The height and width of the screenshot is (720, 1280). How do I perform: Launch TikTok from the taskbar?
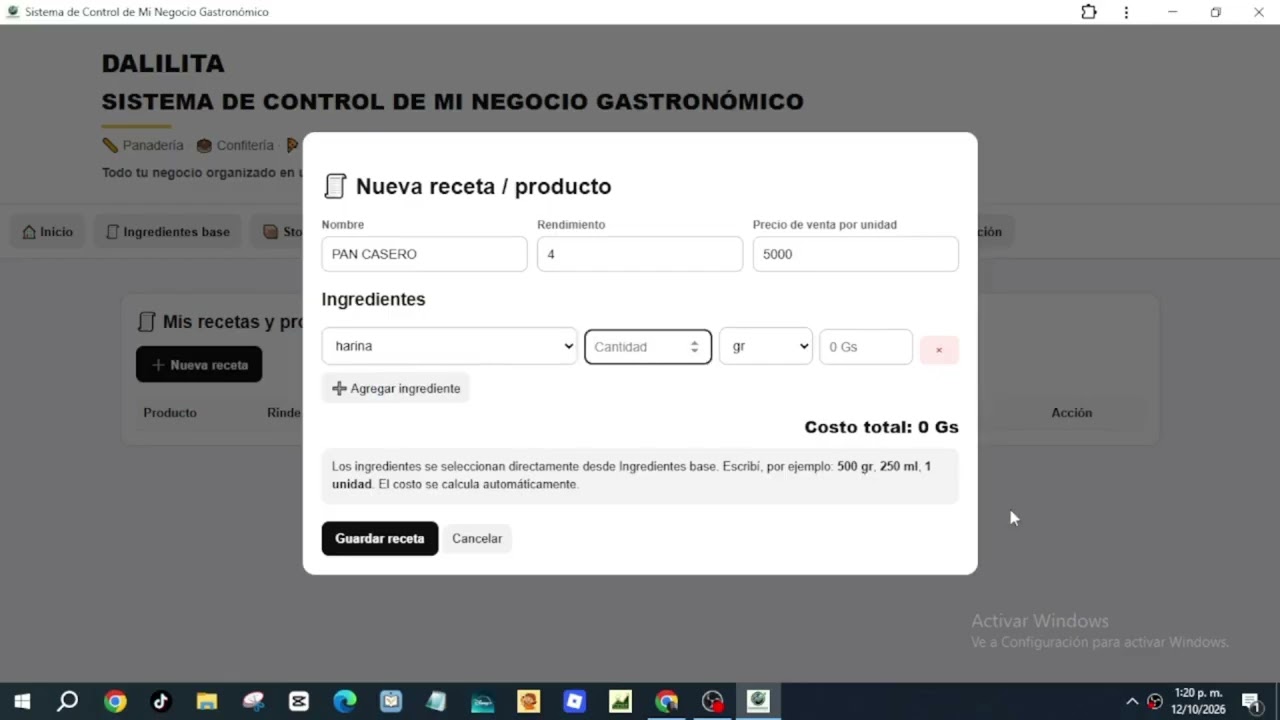[160, 701]
